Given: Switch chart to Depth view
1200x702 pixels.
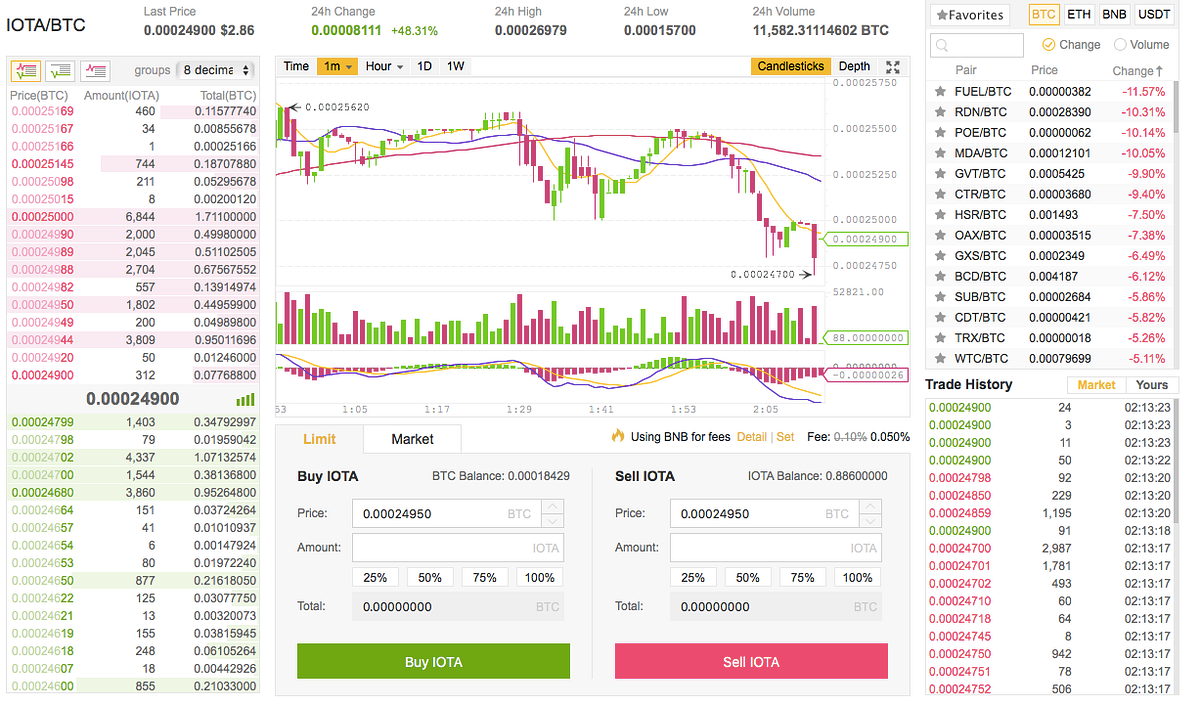Looking at the screenshot, I should point(854,66).
